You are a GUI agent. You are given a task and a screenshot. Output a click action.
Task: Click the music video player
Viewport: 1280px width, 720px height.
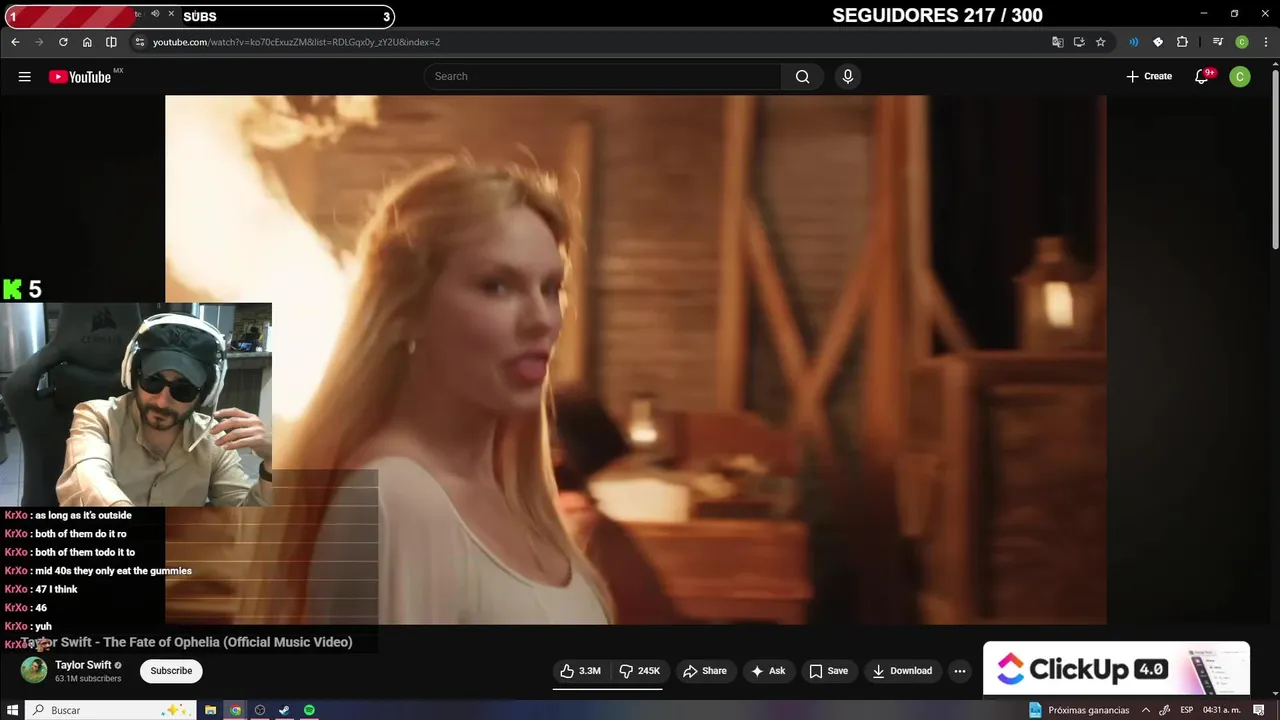[x=636, y=360]
